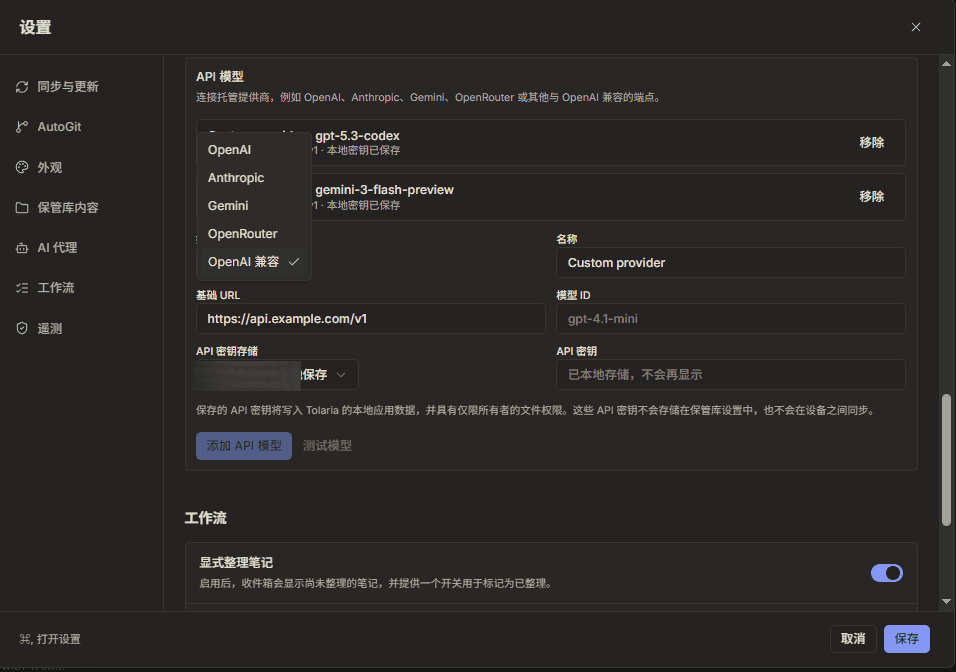Image resolution: width=956 pixels, height=672 pixels.
Task: Click 保存 button at bottom right
Action: (x=907, y=638)
